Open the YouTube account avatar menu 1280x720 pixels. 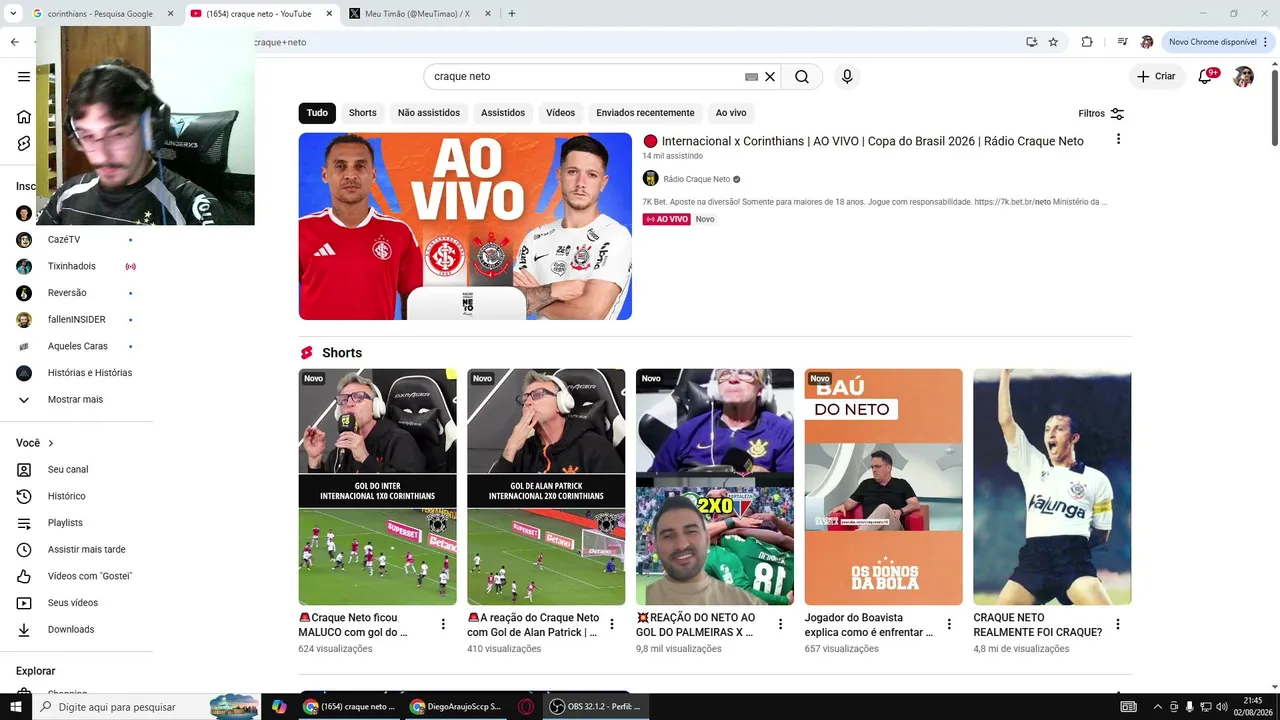click(x=1243, y=77)
